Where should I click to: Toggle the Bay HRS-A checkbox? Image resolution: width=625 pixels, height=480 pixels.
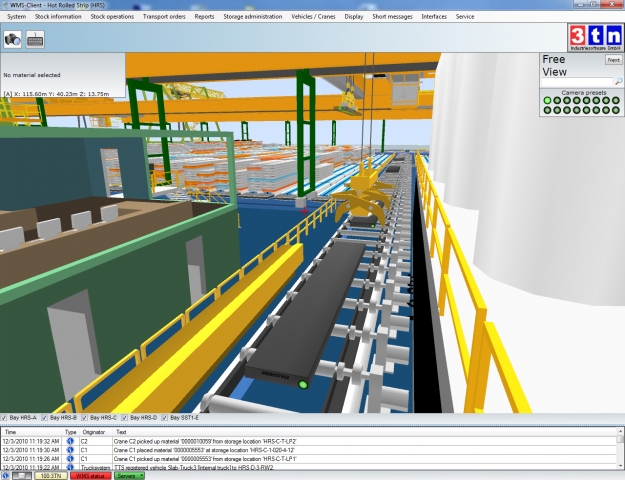click(5, 417)
